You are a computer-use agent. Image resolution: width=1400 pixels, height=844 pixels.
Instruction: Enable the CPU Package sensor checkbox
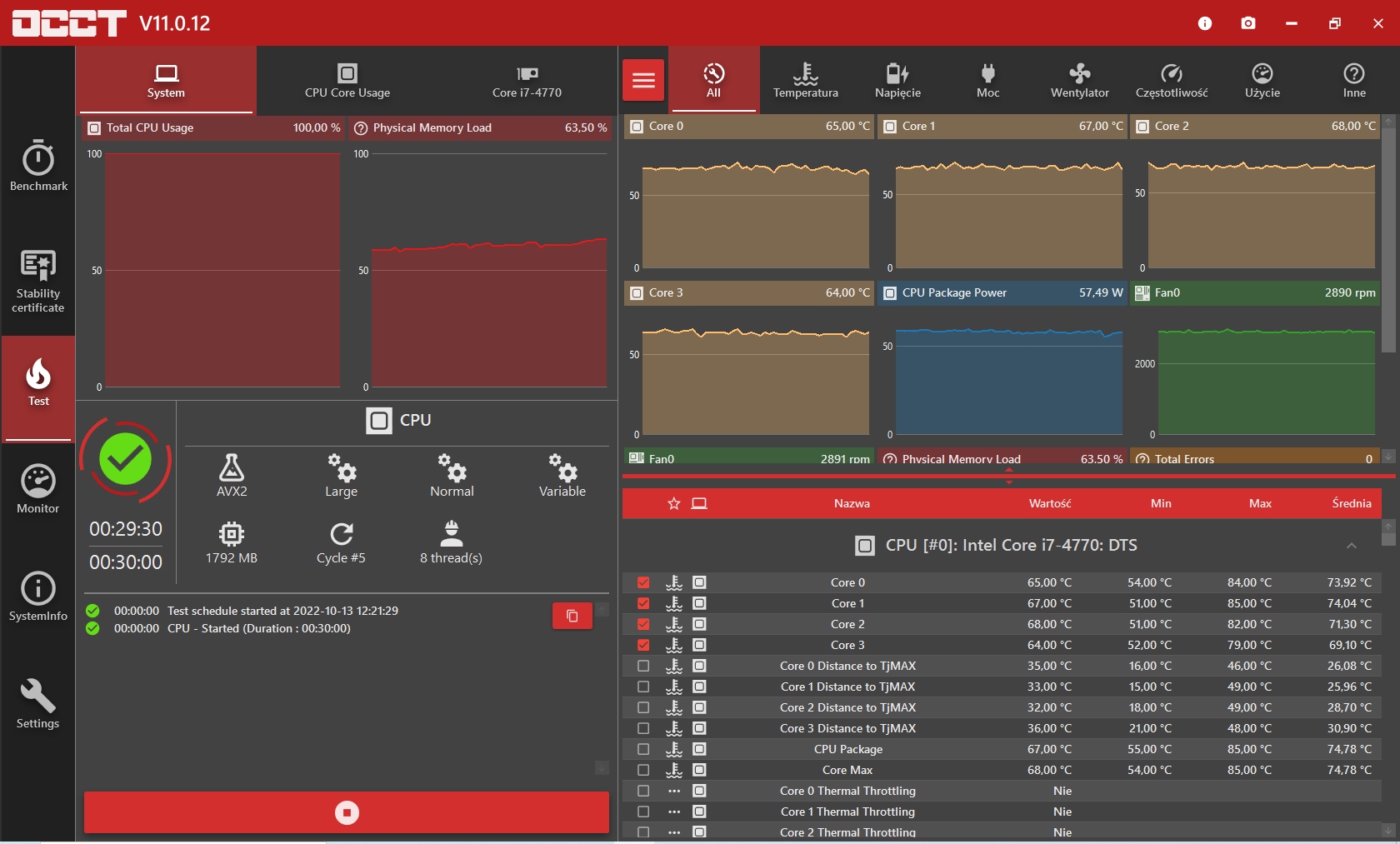[643, 749]
